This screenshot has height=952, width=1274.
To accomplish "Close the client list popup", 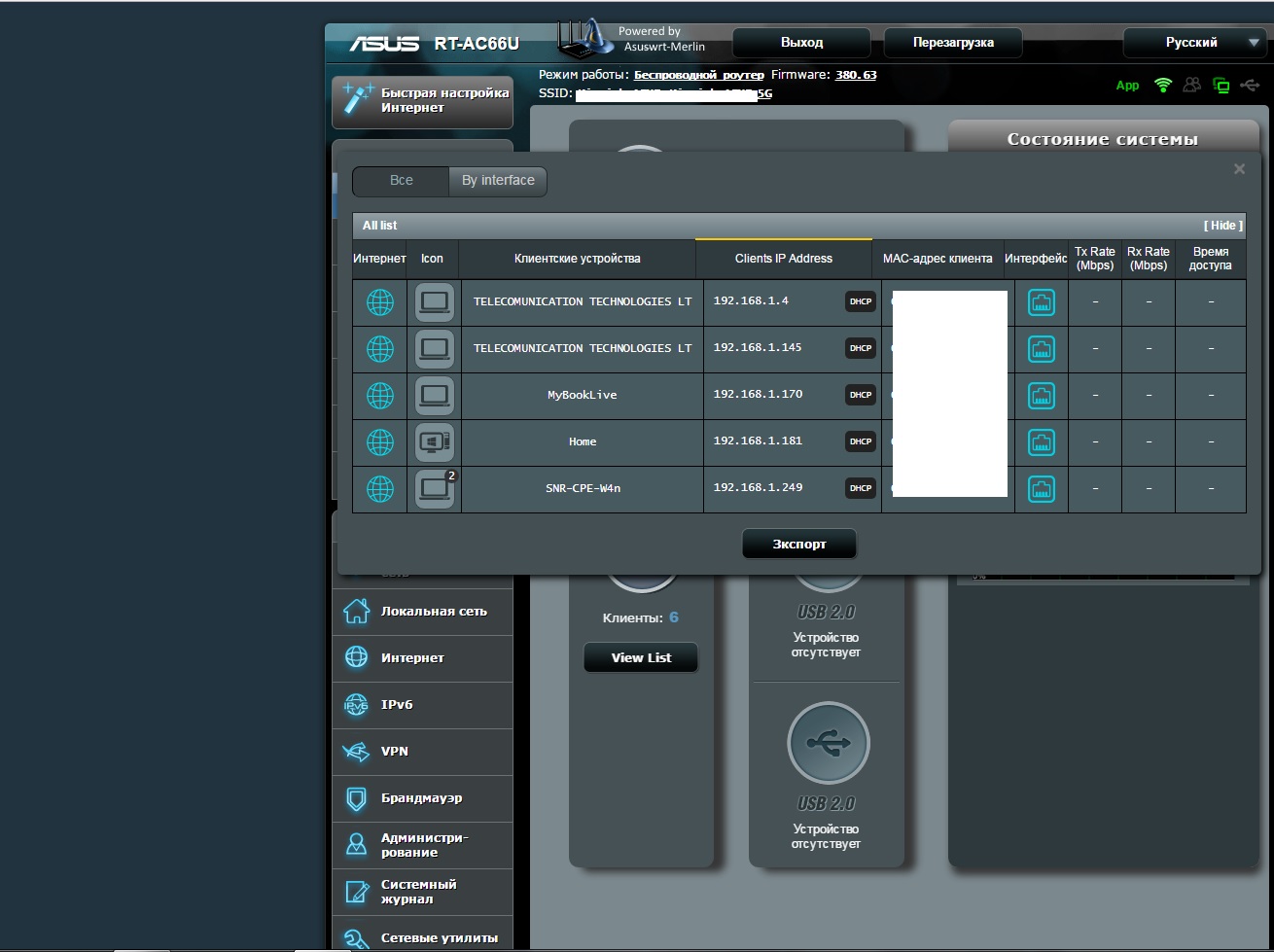I will (1239, 169).
